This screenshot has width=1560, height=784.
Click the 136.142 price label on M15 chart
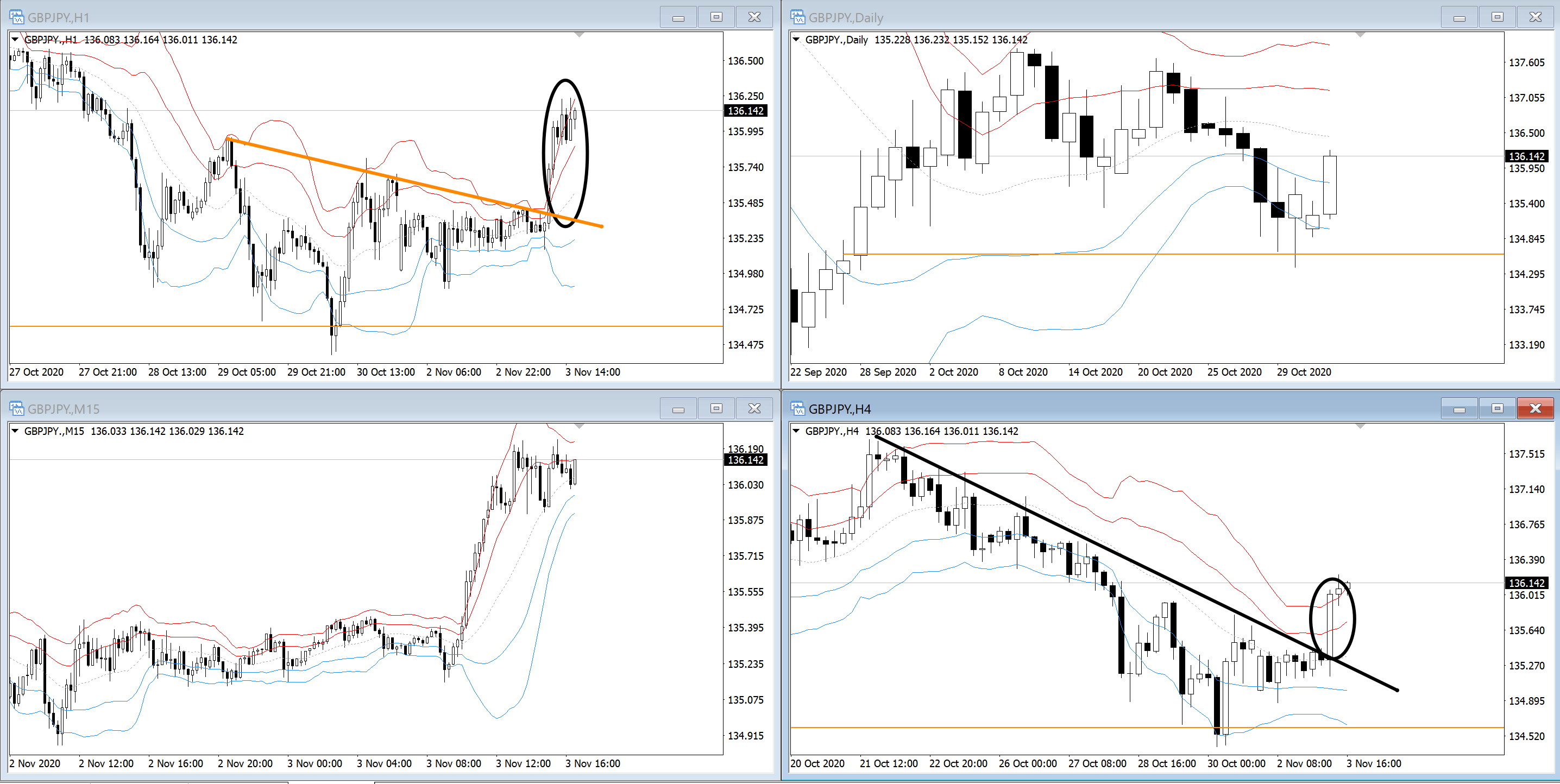(x=745, y=460)
